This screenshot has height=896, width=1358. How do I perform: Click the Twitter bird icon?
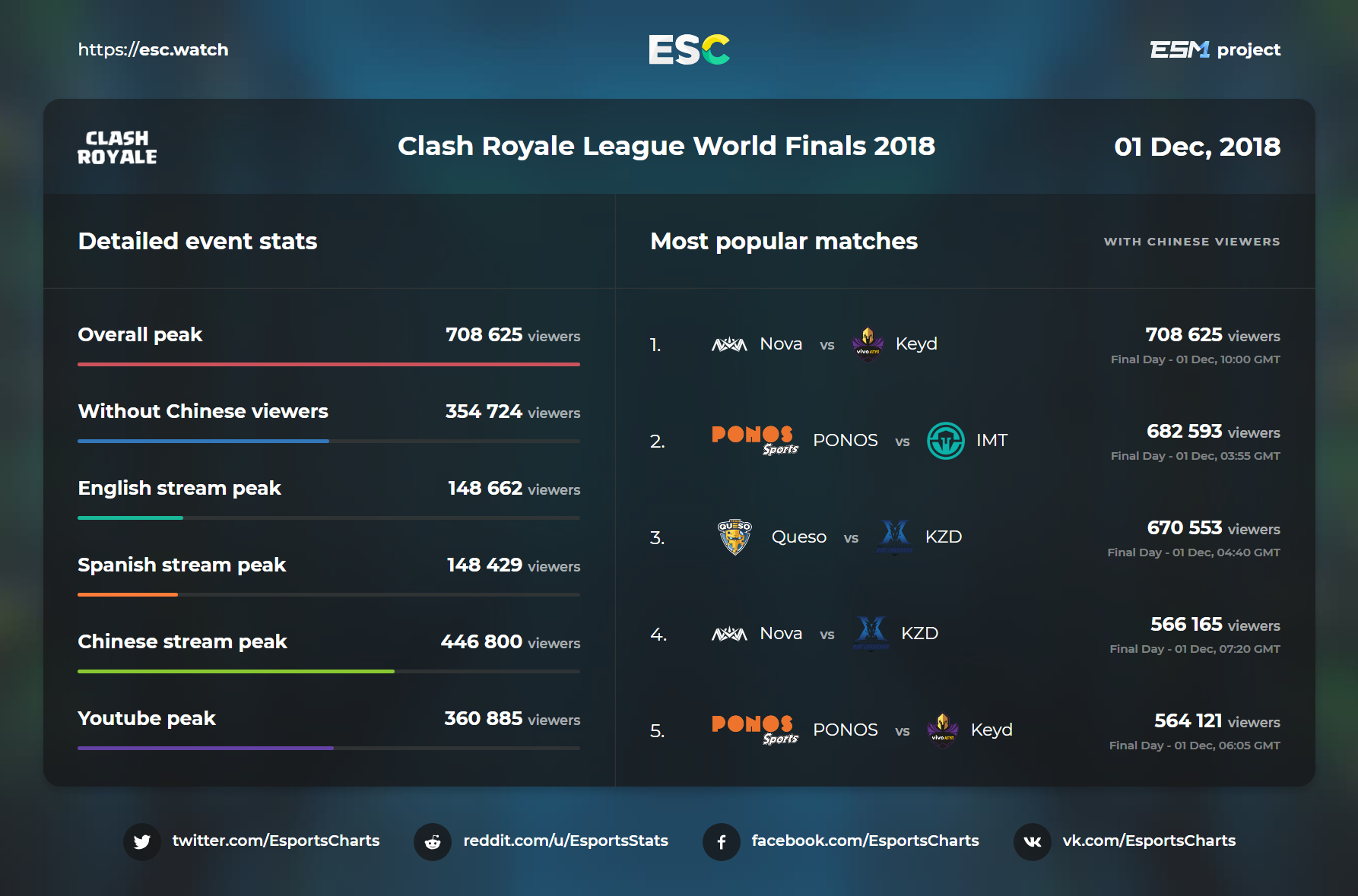[142, 841]
